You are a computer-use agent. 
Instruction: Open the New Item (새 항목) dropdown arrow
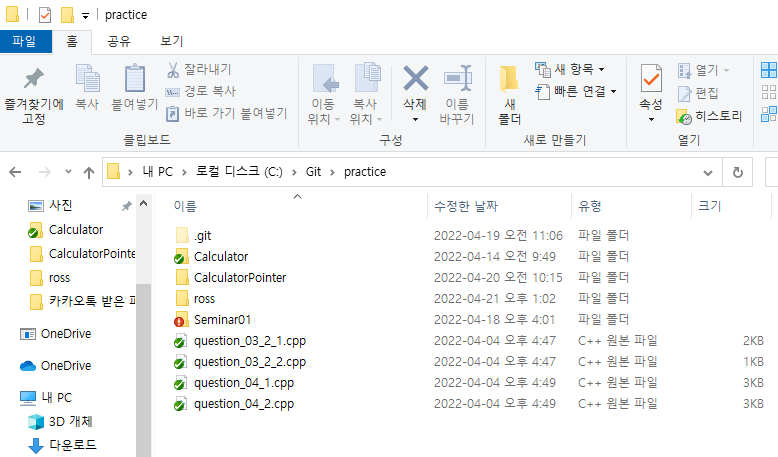coord(601,69)
